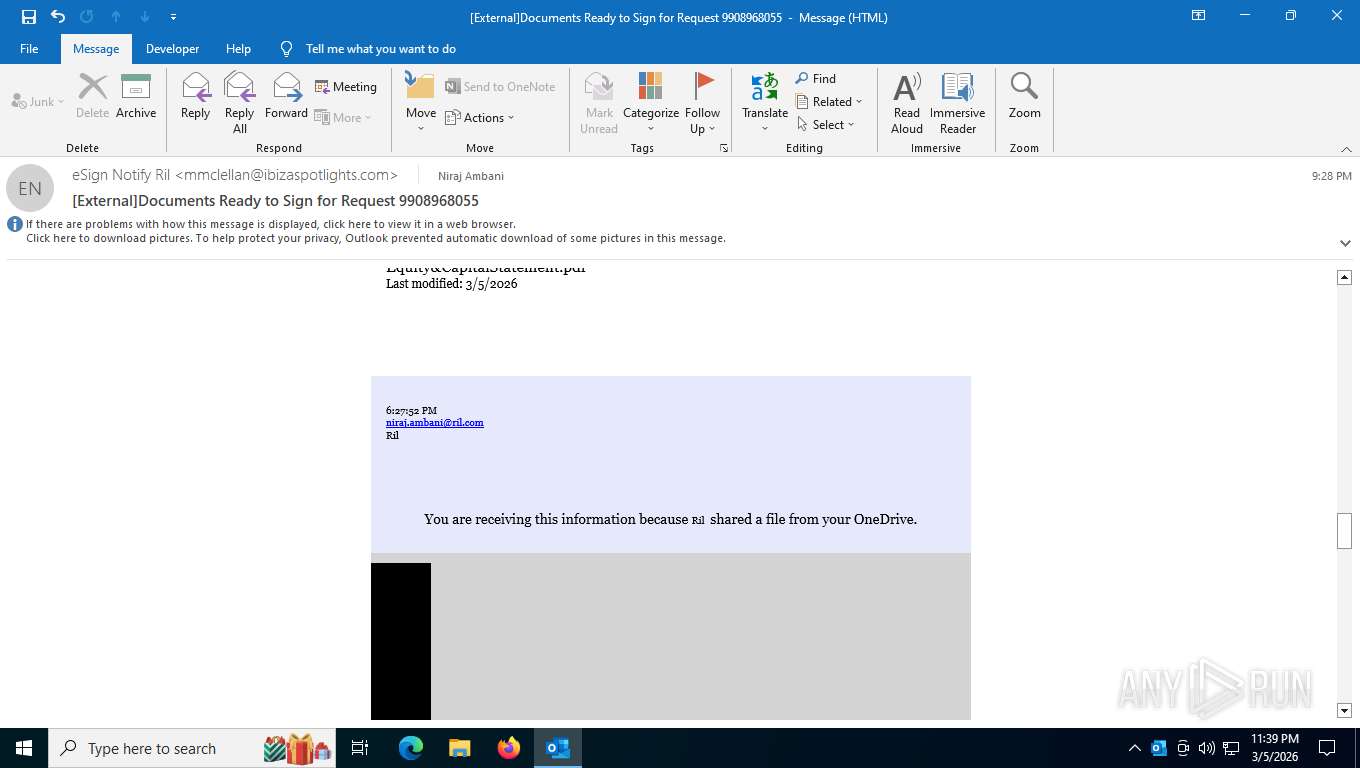Open the Windows Start menu
Image resolution: width=1360 pixels, height=768 pixels.
24,748
